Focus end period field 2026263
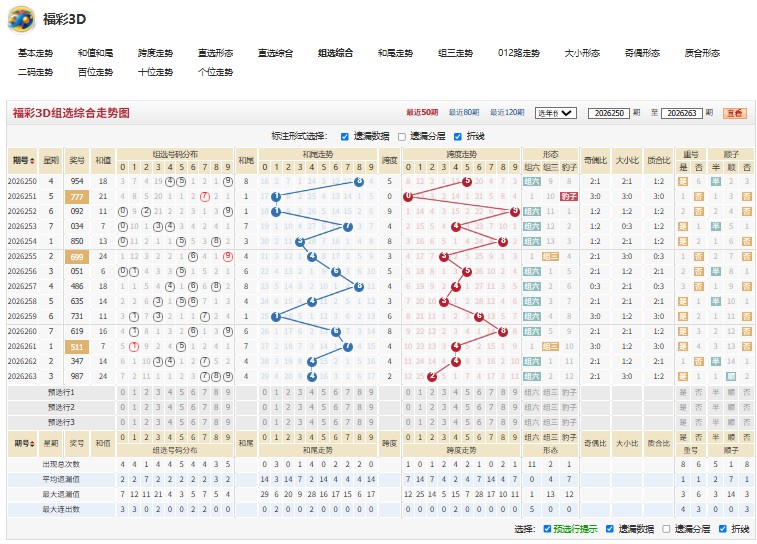757x544 pixels. 681,113
